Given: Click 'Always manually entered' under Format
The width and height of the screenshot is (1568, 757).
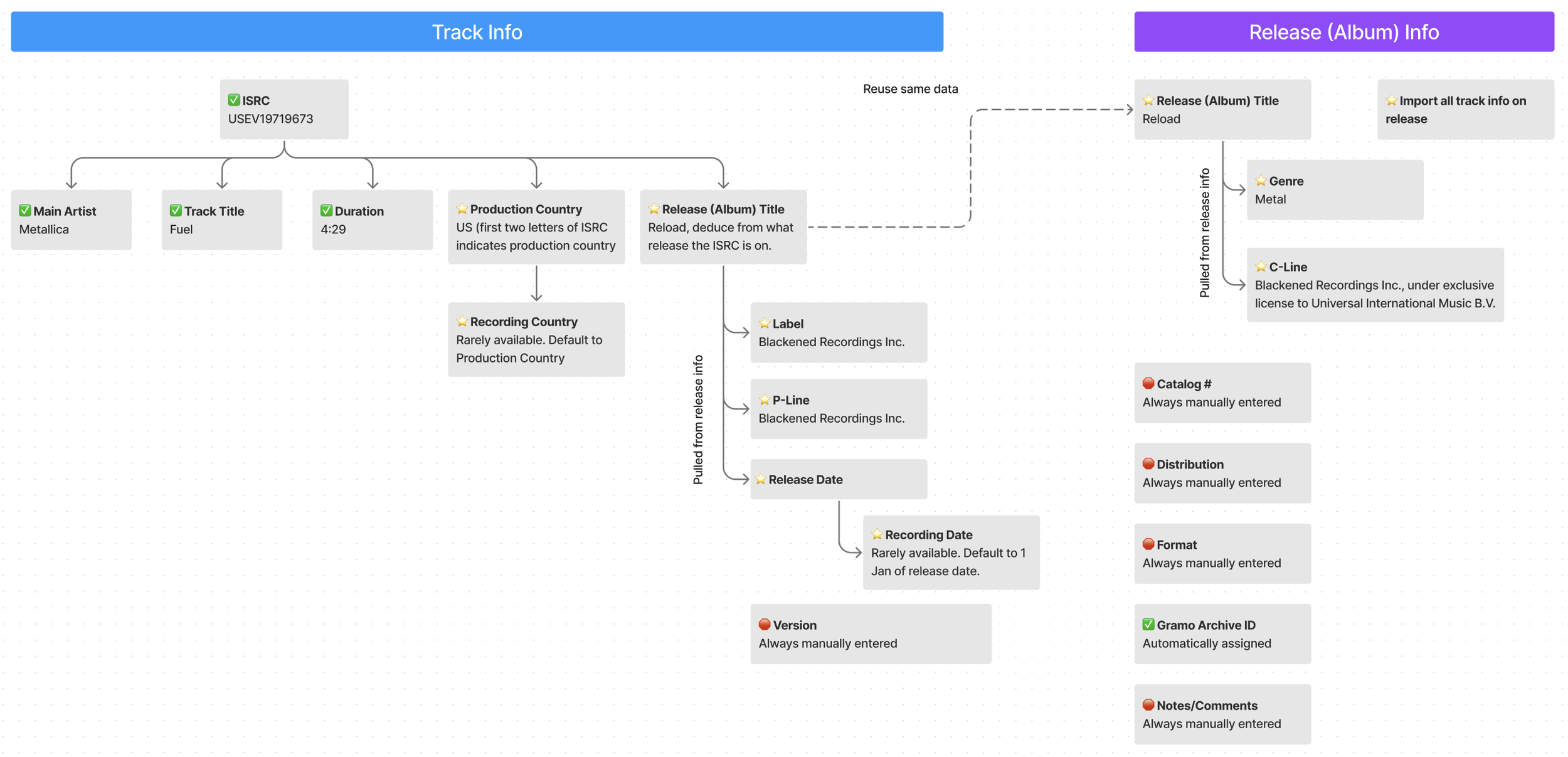Looking at the screenshot, I should coord(1212,563).
